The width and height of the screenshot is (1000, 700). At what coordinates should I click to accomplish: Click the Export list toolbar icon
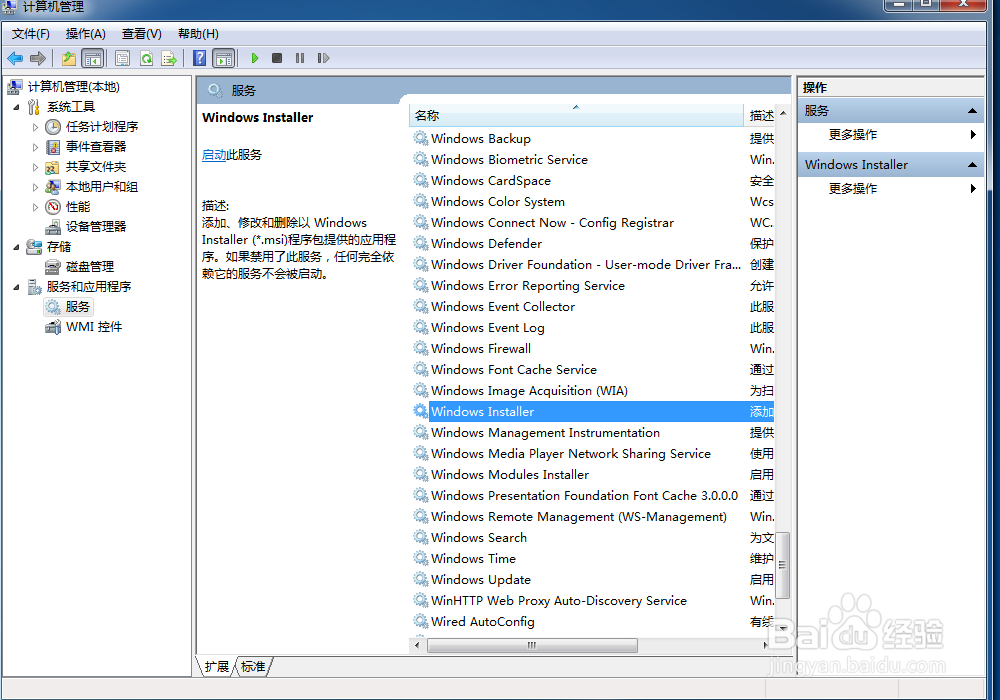169,59
